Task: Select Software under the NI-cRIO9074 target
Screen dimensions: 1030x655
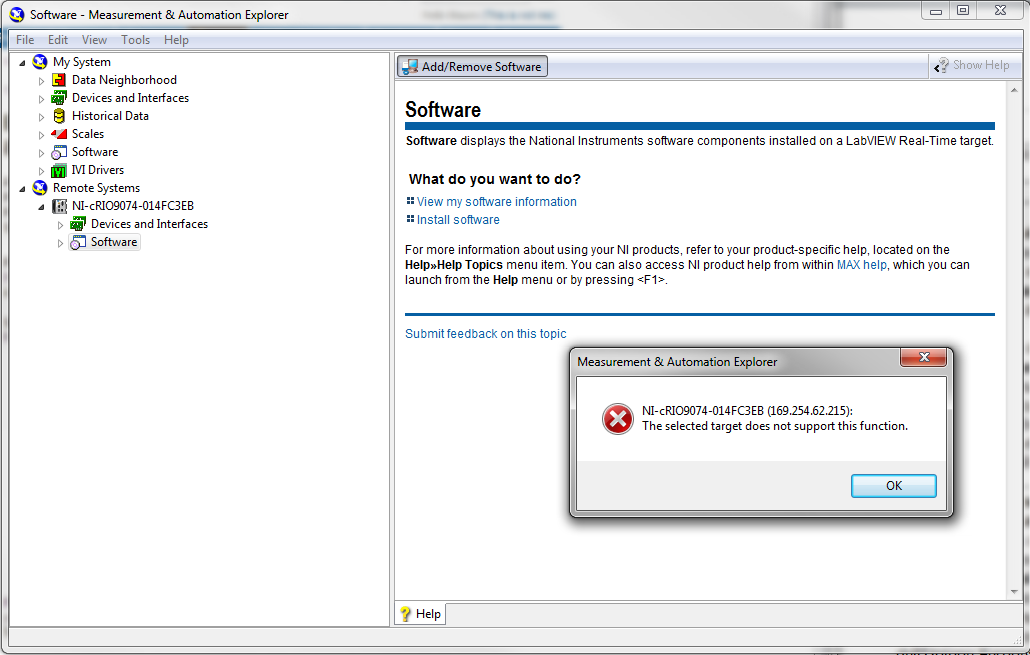Action: tap(114, 242)
